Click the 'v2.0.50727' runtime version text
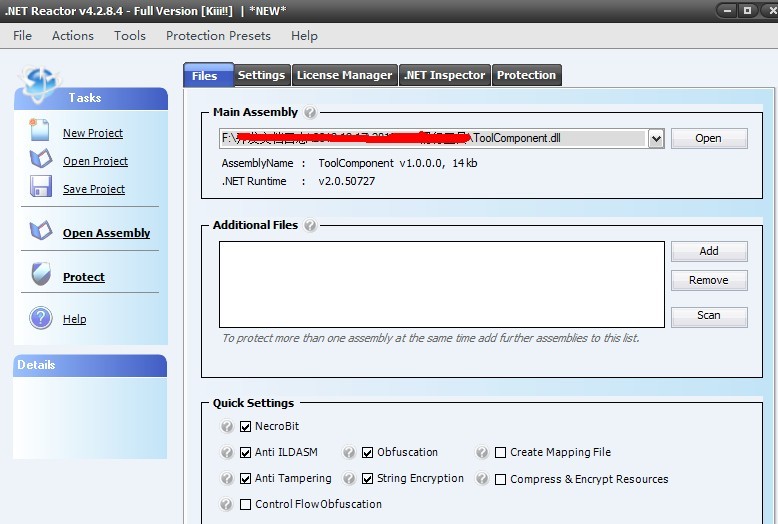 pos(346,181)
